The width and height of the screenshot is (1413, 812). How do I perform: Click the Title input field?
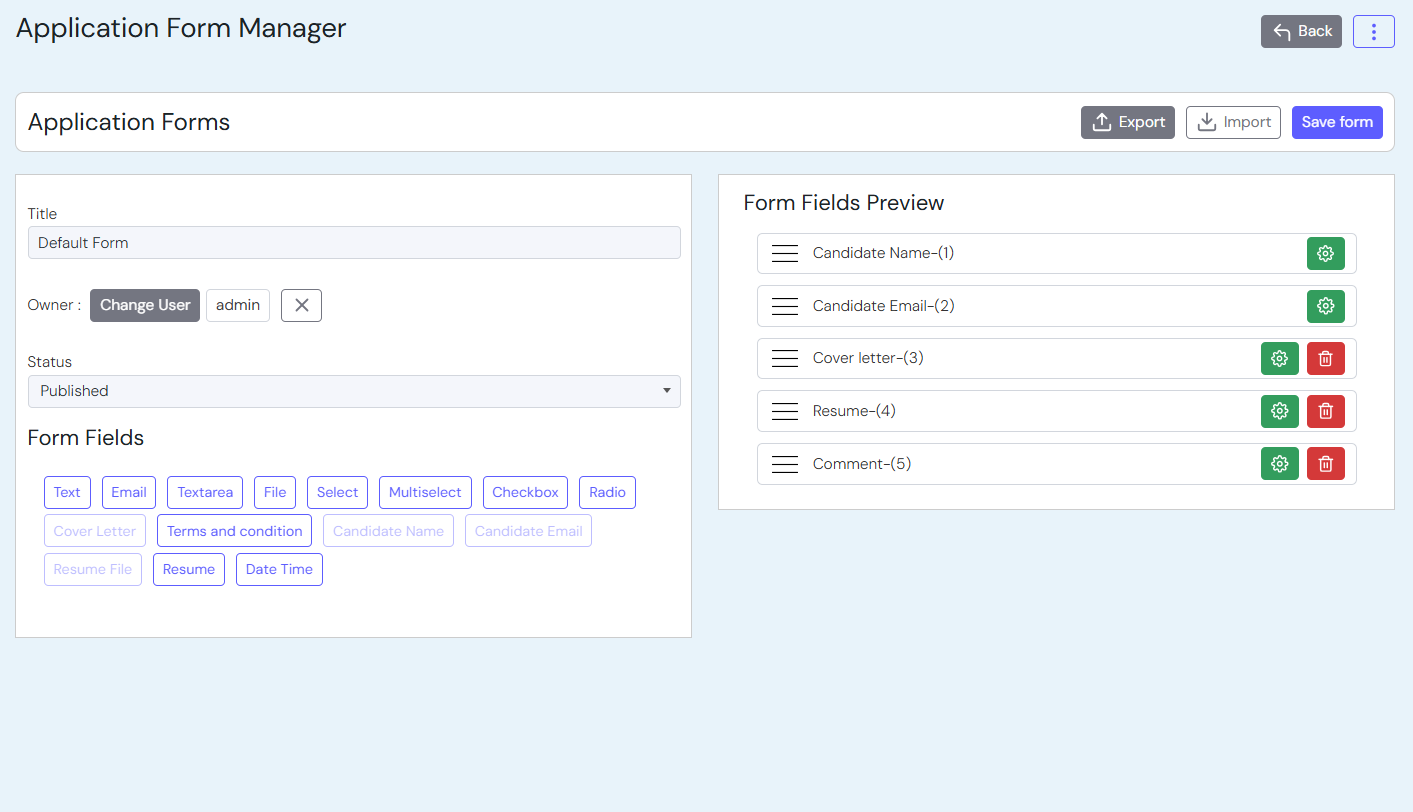pyautogui.click(x=354, y=243)
